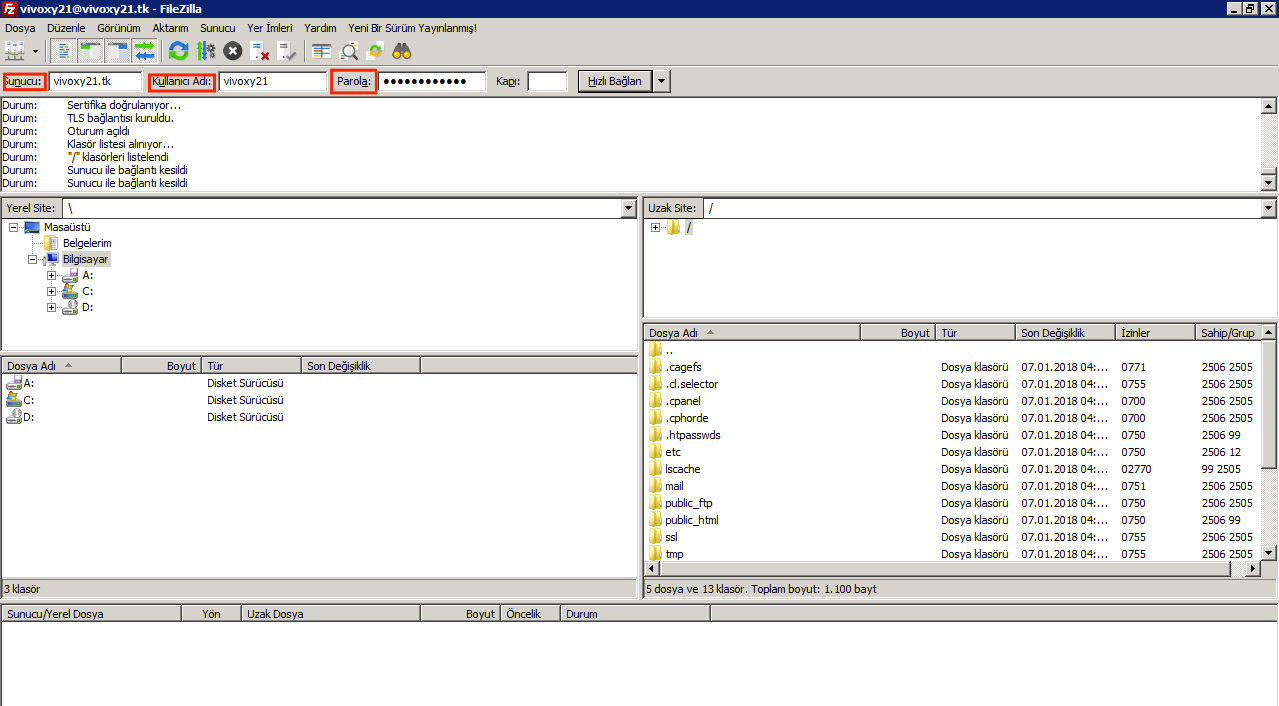The width and height of the screenshot is (1279, 706).
Task: Sort remote files by Son Değişiklik column
Action: (x=1064, y=333)
